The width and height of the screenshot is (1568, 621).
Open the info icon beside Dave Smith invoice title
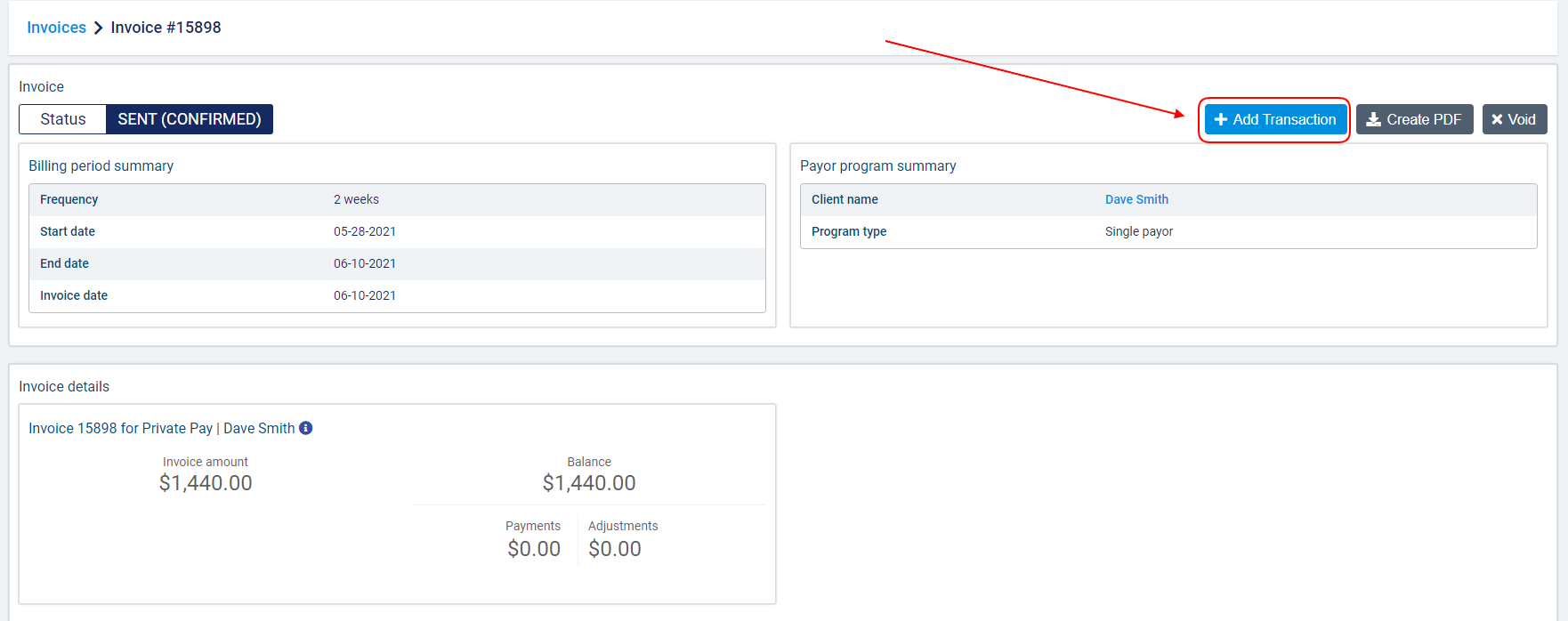pos(305,428)
